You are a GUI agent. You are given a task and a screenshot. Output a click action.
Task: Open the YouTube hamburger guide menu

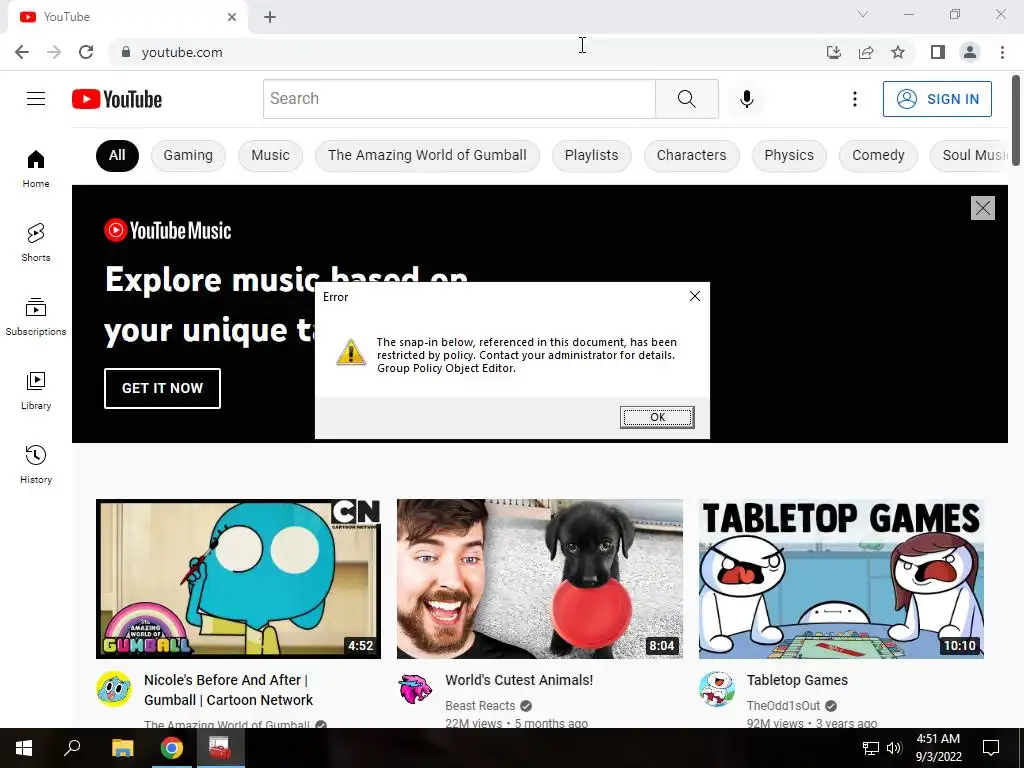[x=36, y=99]
